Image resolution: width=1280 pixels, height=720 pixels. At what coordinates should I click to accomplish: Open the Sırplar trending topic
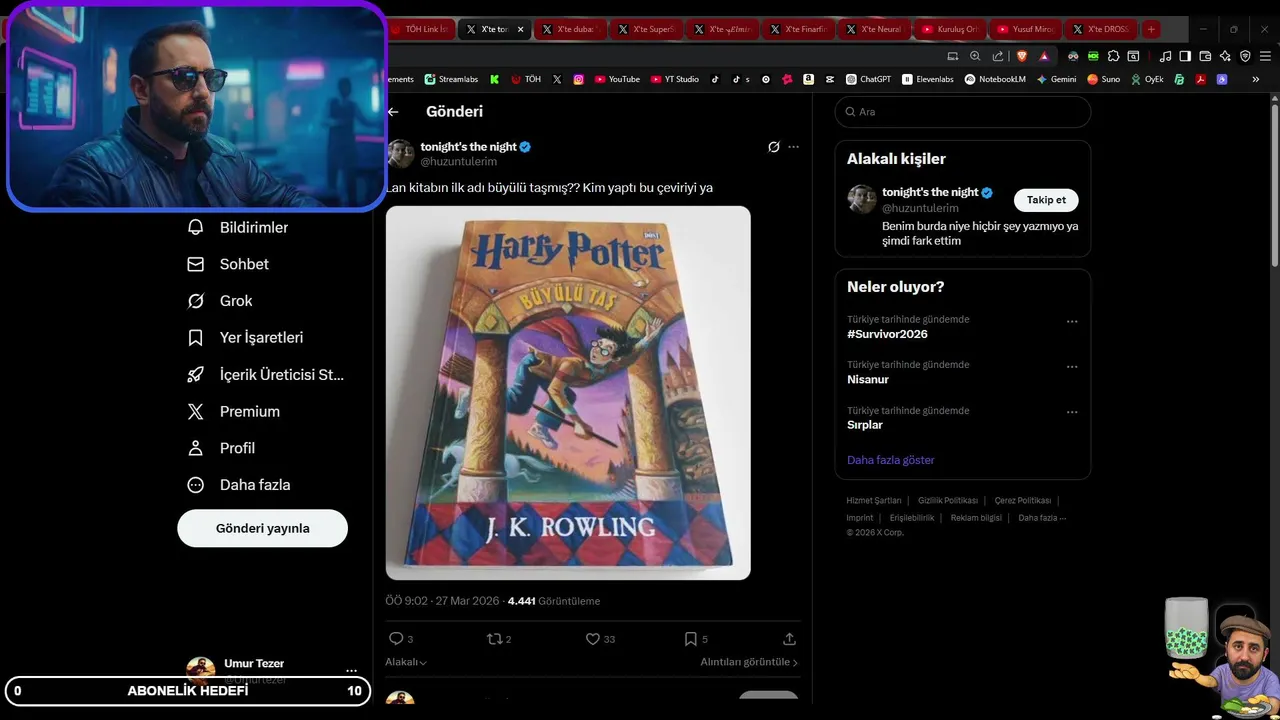tap(865, 425)
